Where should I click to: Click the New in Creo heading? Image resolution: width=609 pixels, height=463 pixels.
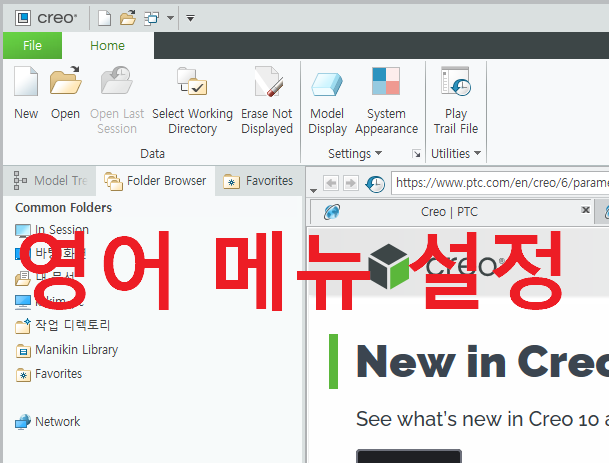(483, 362)
